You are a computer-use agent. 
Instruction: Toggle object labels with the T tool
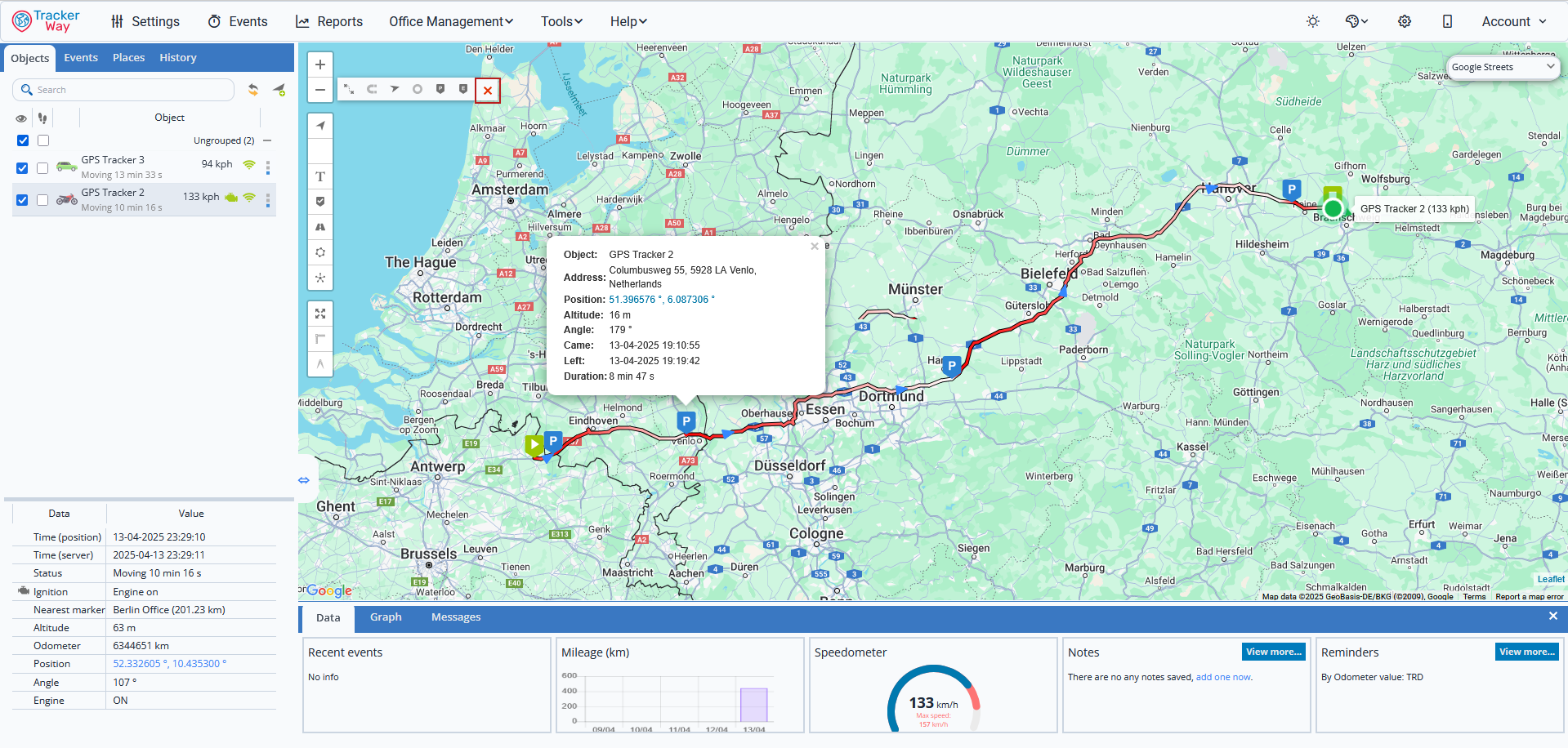point(320,176)
